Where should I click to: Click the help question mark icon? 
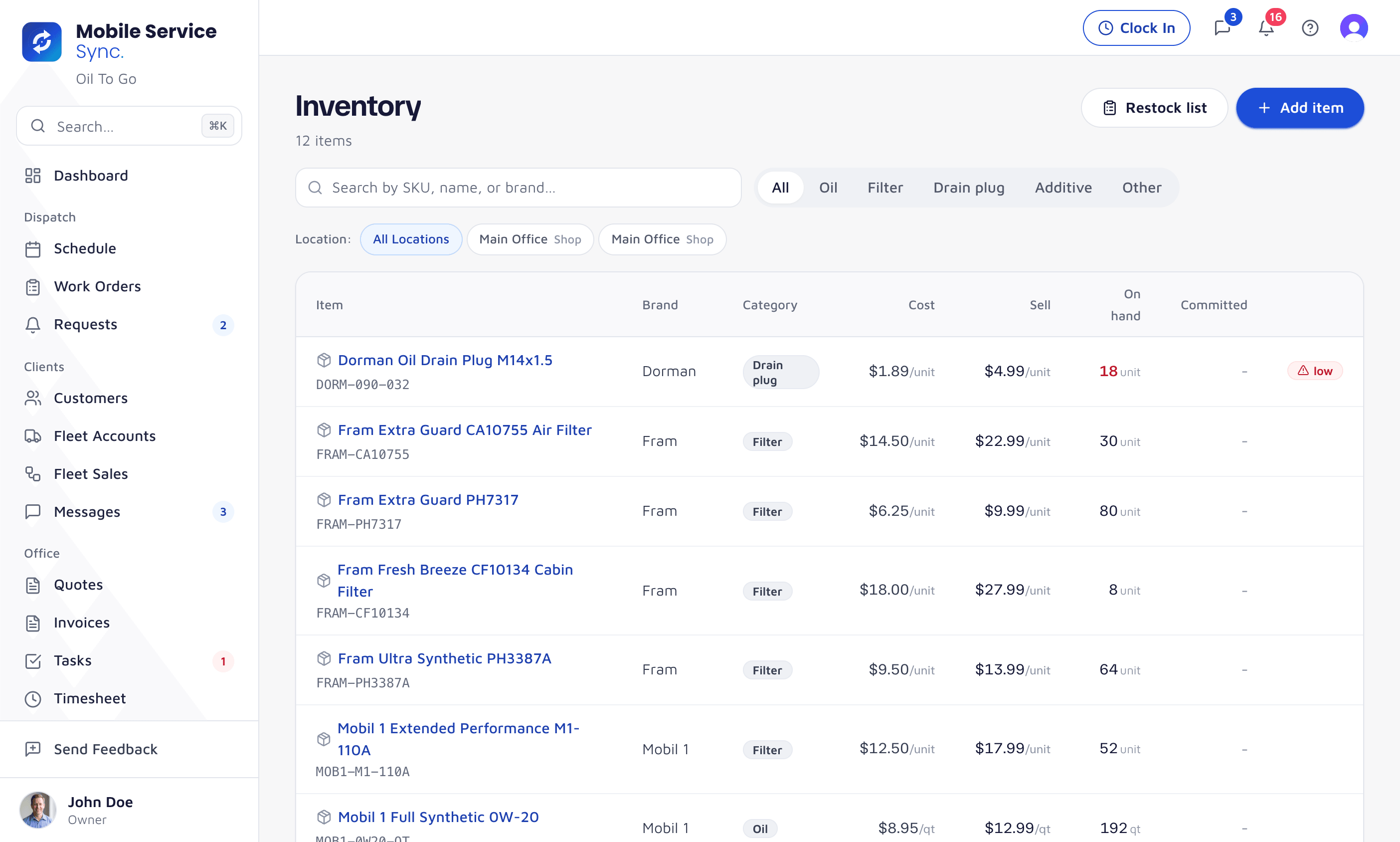(1310, 28)
